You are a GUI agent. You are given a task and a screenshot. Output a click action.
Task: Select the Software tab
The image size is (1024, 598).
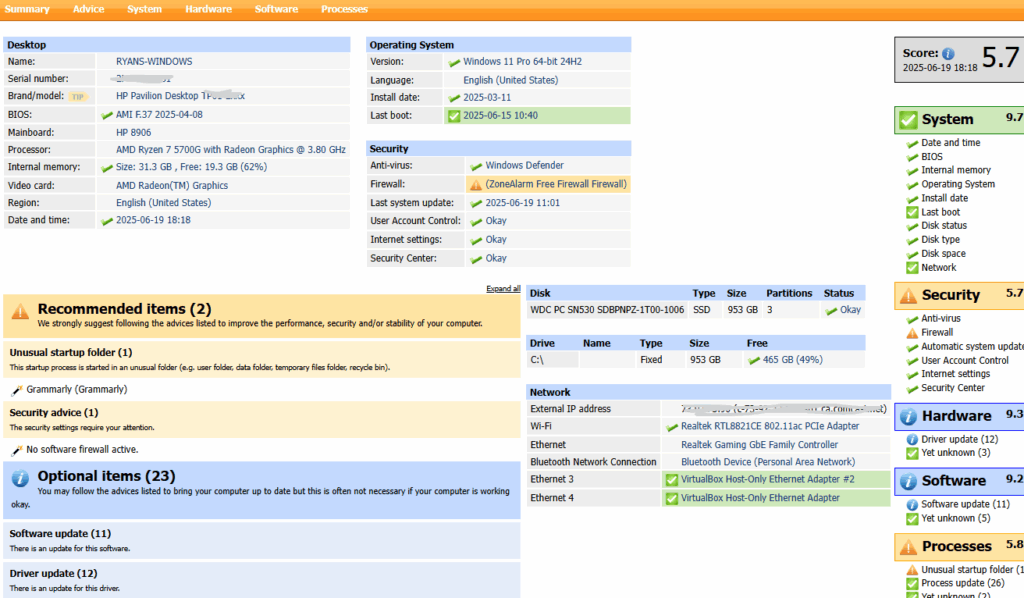276,9
